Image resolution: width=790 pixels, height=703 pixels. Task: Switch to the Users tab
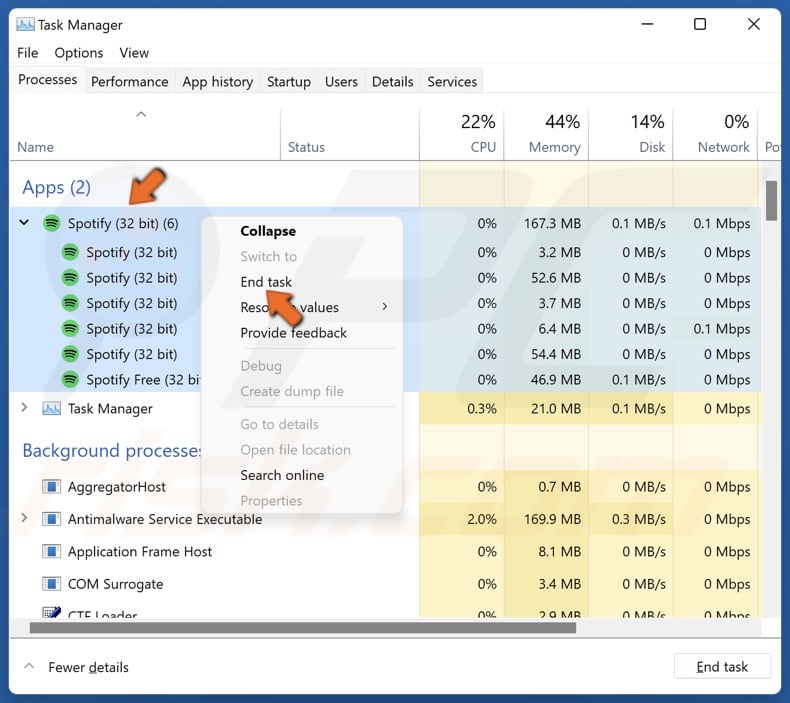[x=341, y=82]
